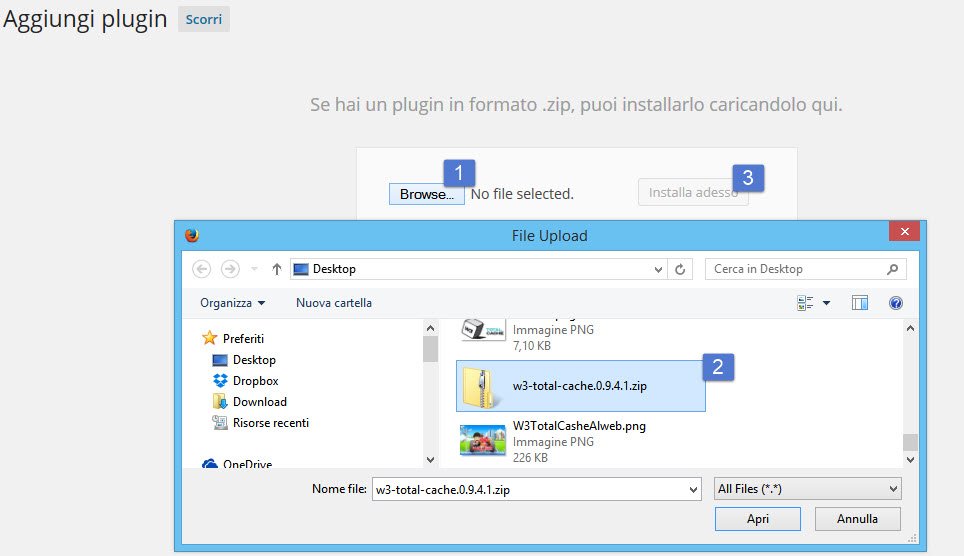Select the w3-total-cache.0.9.4.1.zip file
Image resolution: width=964 pixels, height=556 pixels.
click(580, 387)
